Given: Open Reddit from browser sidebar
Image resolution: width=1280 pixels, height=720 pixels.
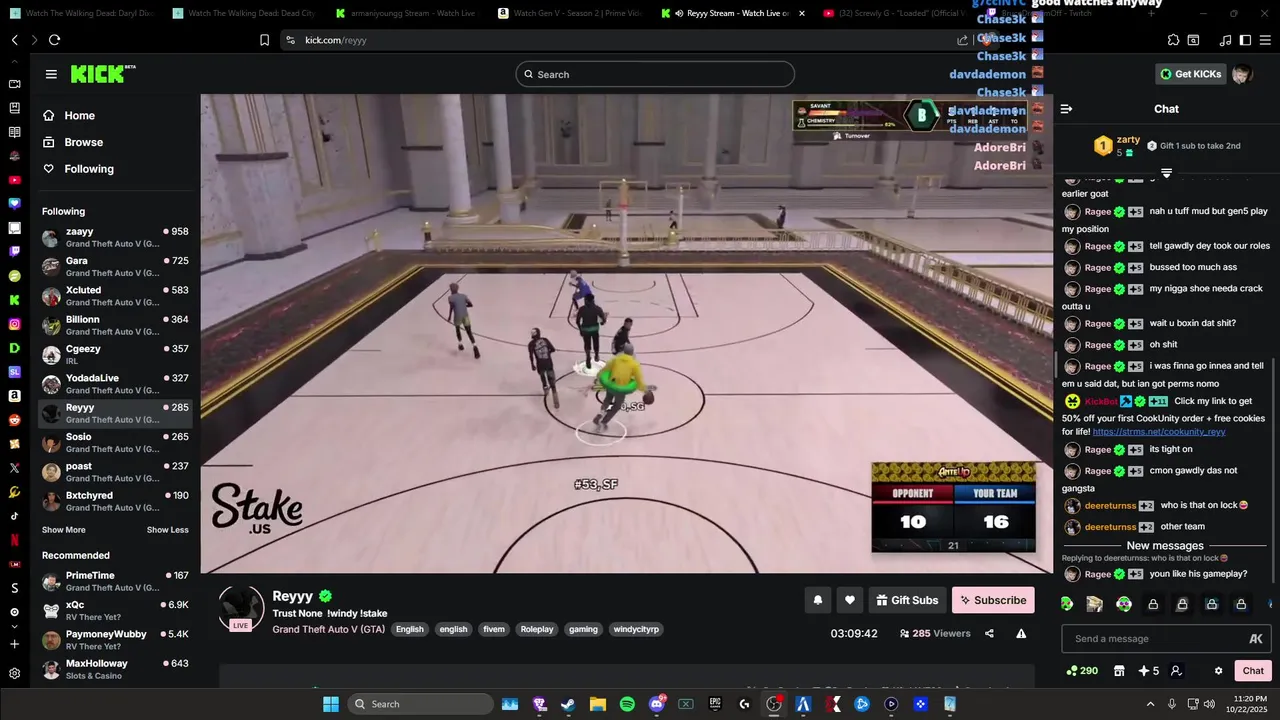Looking at the screenshot, I should pyautogui.click(x=14, y=420).
